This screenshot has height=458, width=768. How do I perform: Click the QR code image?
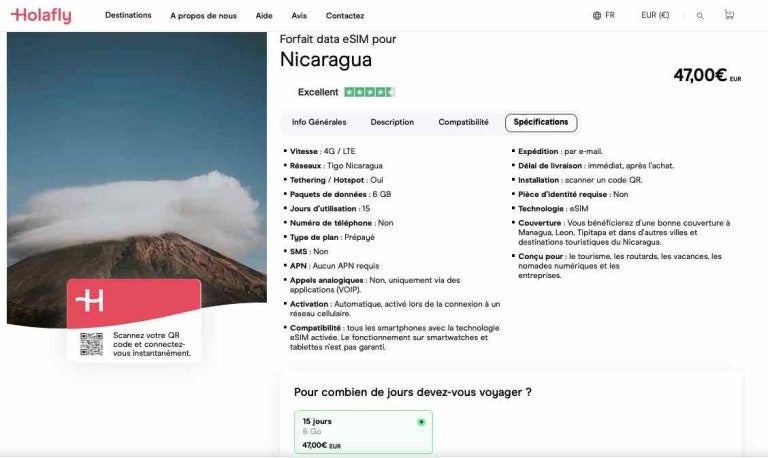92,344
